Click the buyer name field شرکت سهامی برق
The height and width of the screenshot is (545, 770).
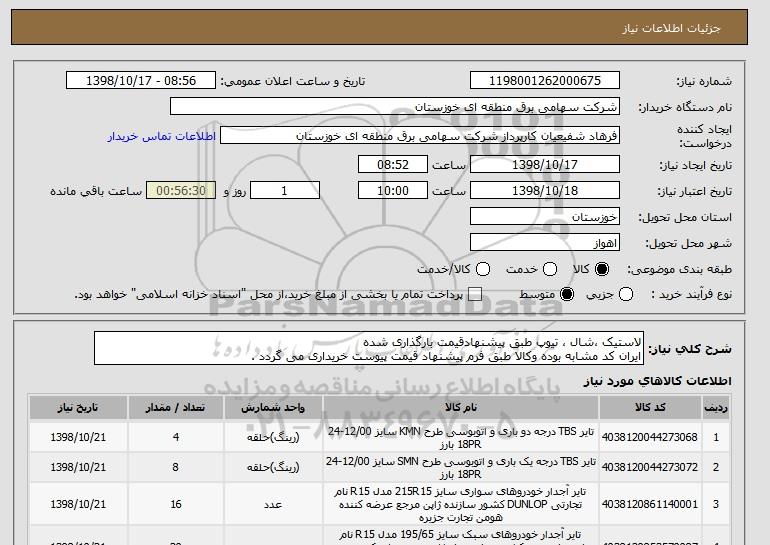[395, 107]
